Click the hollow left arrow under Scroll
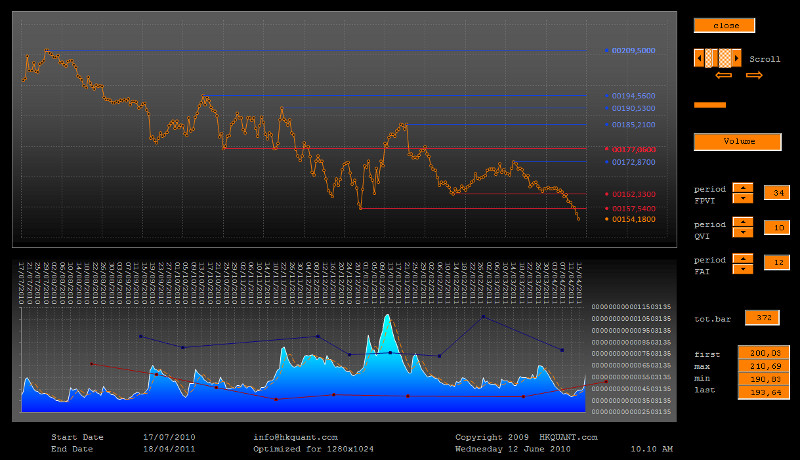 pos(724,75)
